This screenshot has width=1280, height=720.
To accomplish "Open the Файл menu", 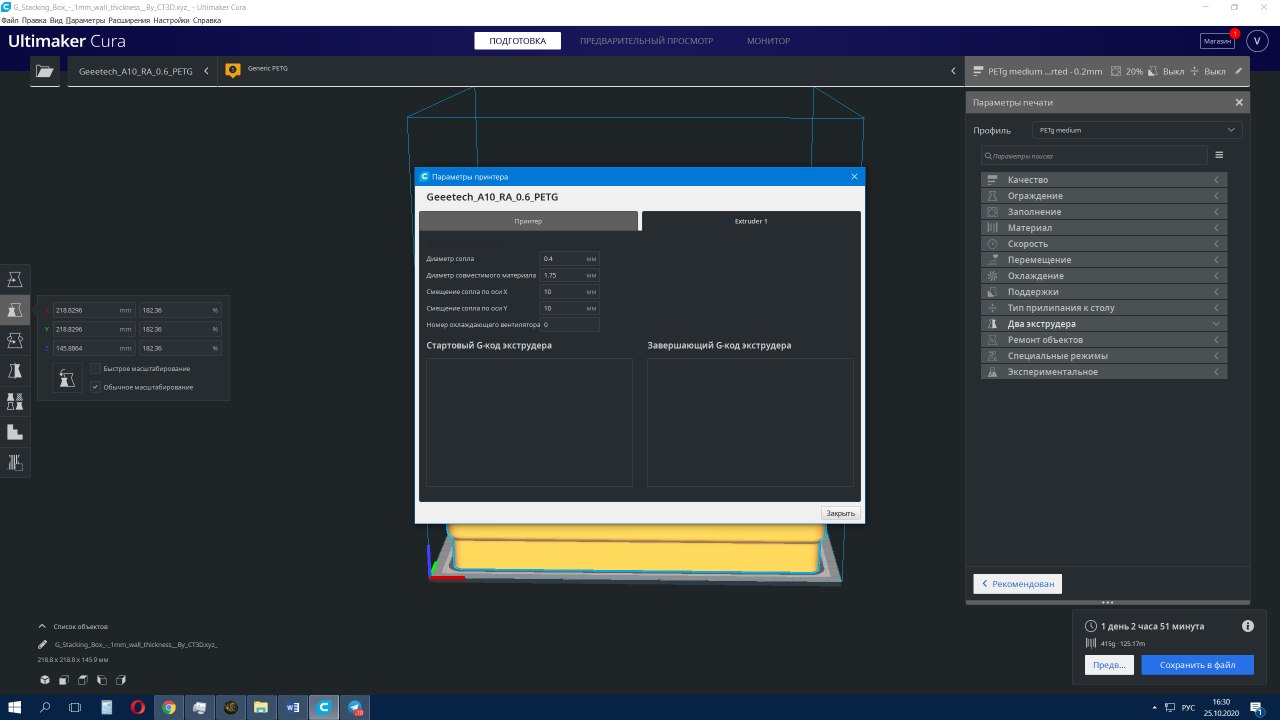I will click(10, 20).
